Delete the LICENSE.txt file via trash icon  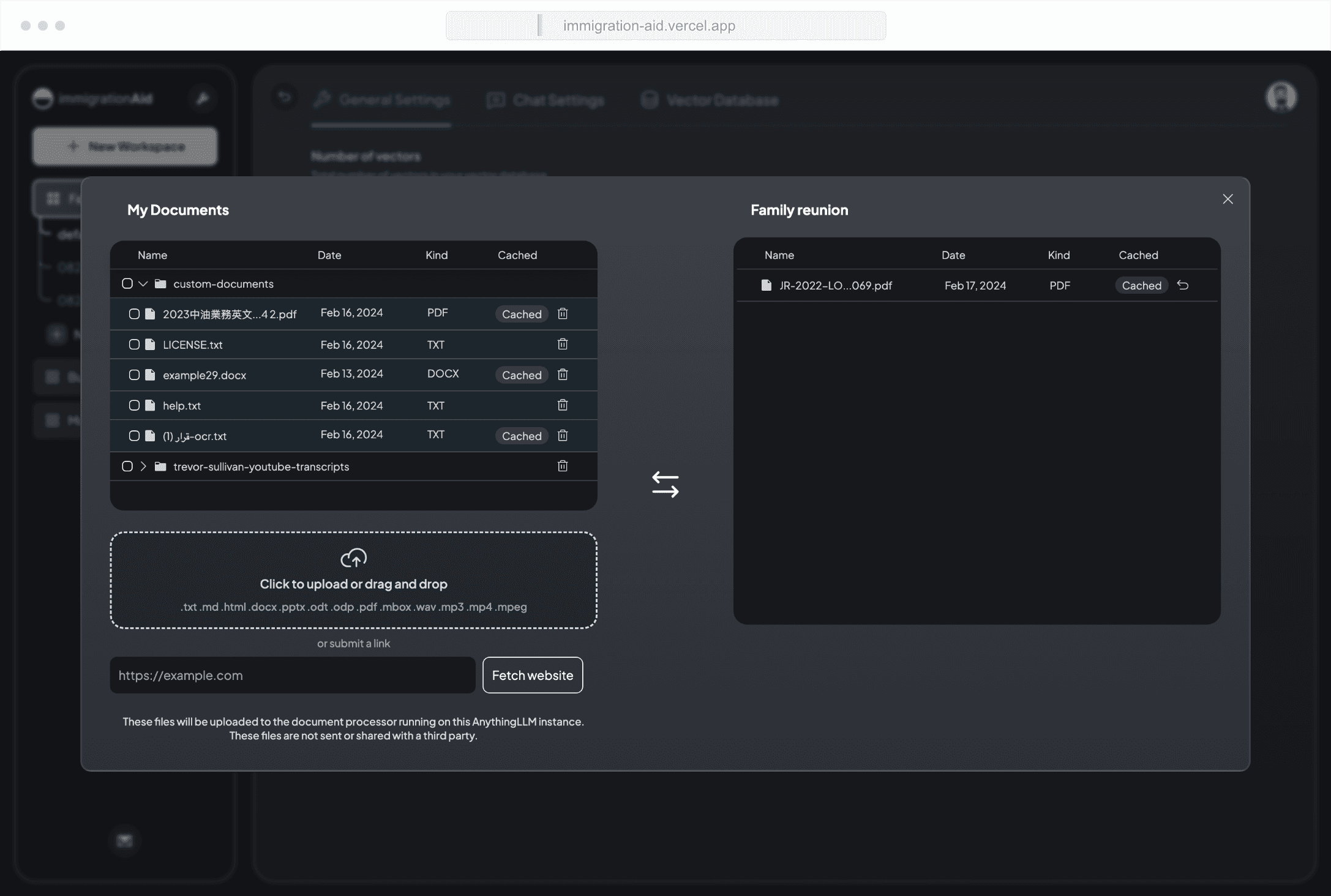coord(563,345)
